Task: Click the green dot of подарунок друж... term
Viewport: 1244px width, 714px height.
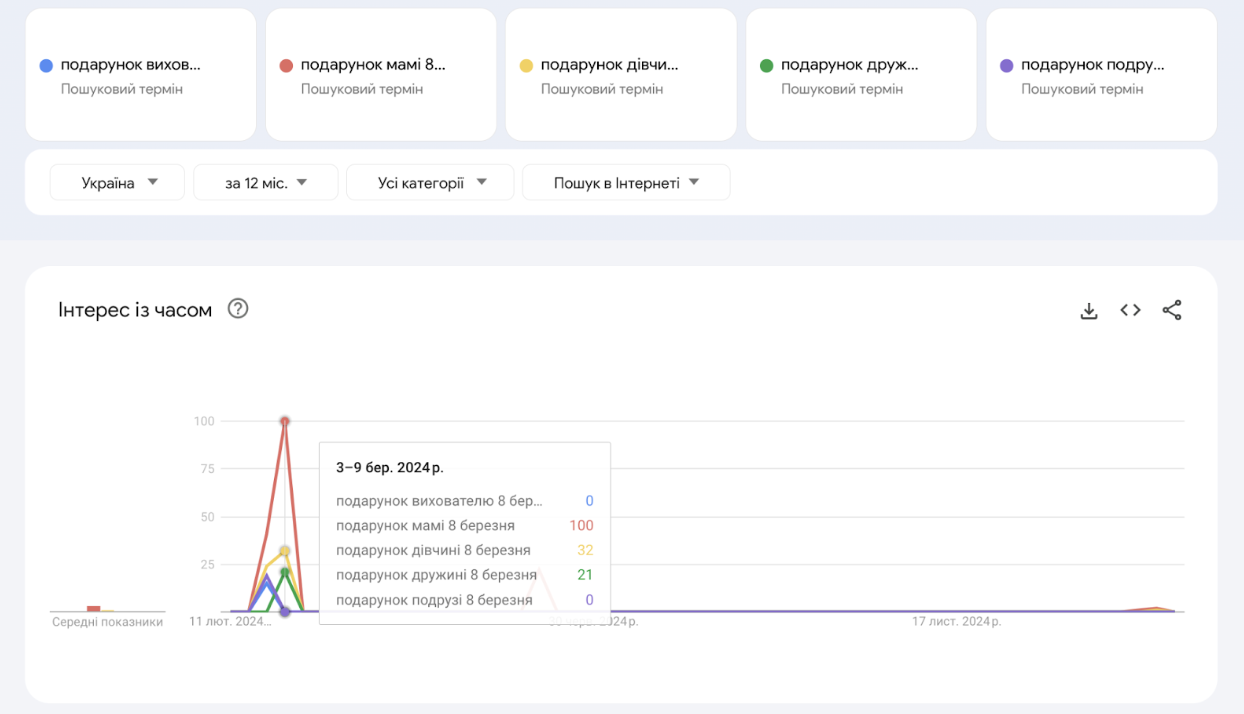Action: pos(766,66)
